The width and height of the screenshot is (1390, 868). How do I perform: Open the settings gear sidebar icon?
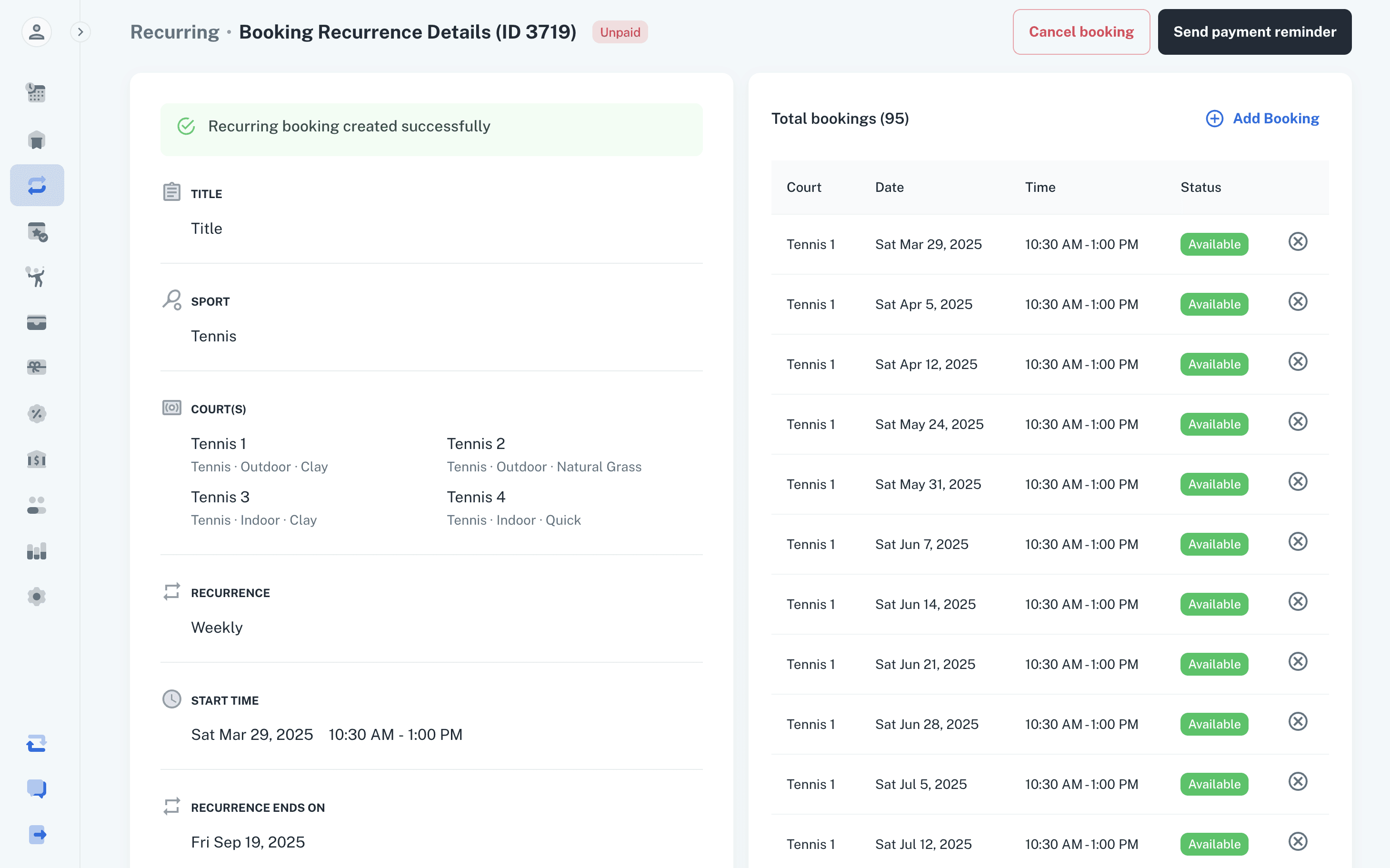pyautogui.click(x=37, y=597)
